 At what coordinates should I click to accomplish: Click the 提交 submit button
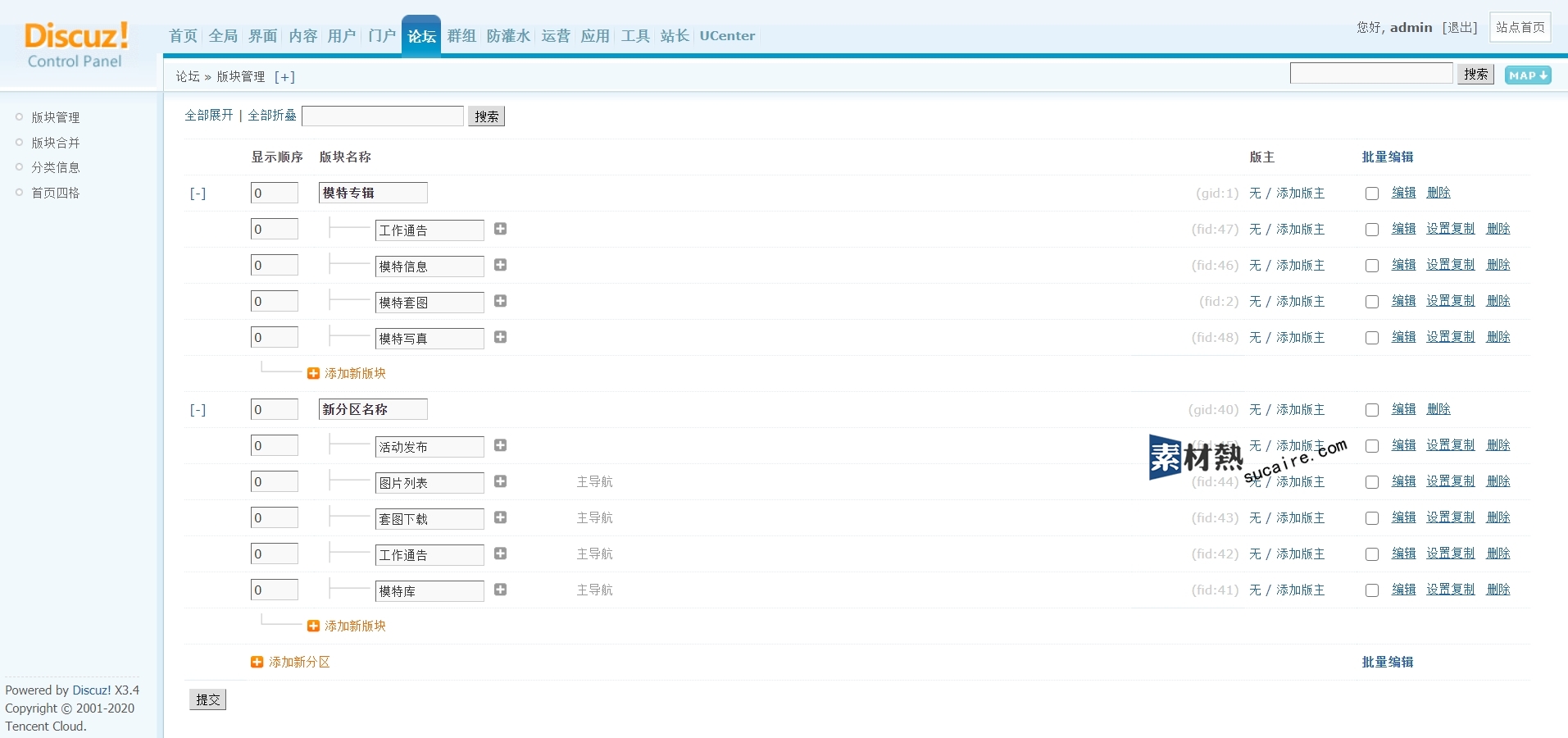(208, 699)
